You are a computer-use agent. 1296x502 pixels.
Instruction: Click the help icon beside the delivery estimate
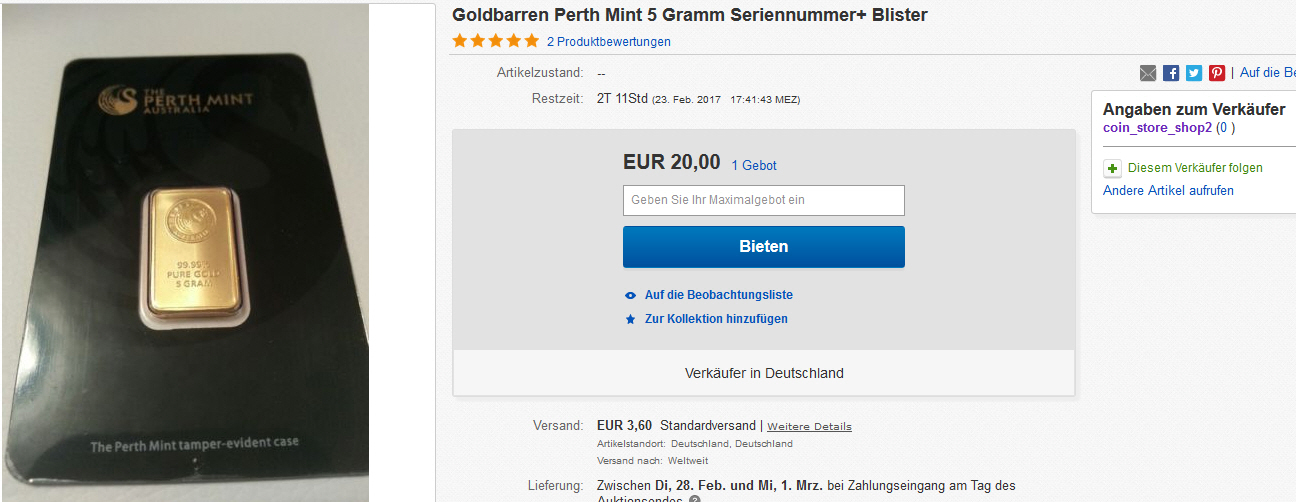[x=694, y=499]
